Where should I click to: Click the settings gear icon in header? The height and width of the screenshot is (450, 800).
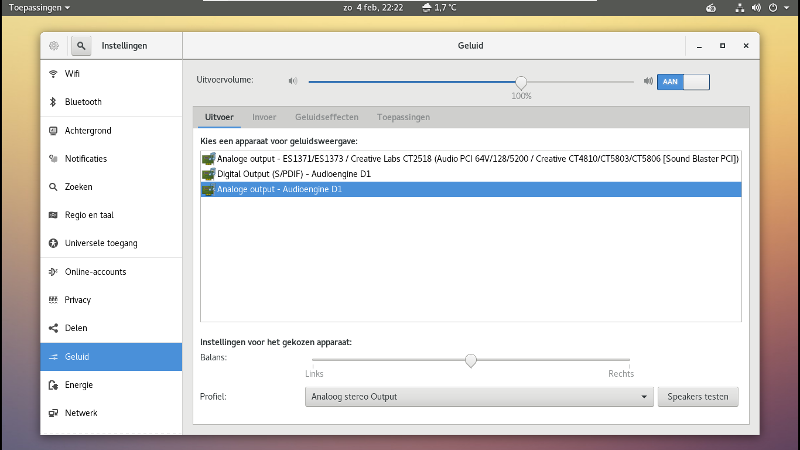point(54,46)
